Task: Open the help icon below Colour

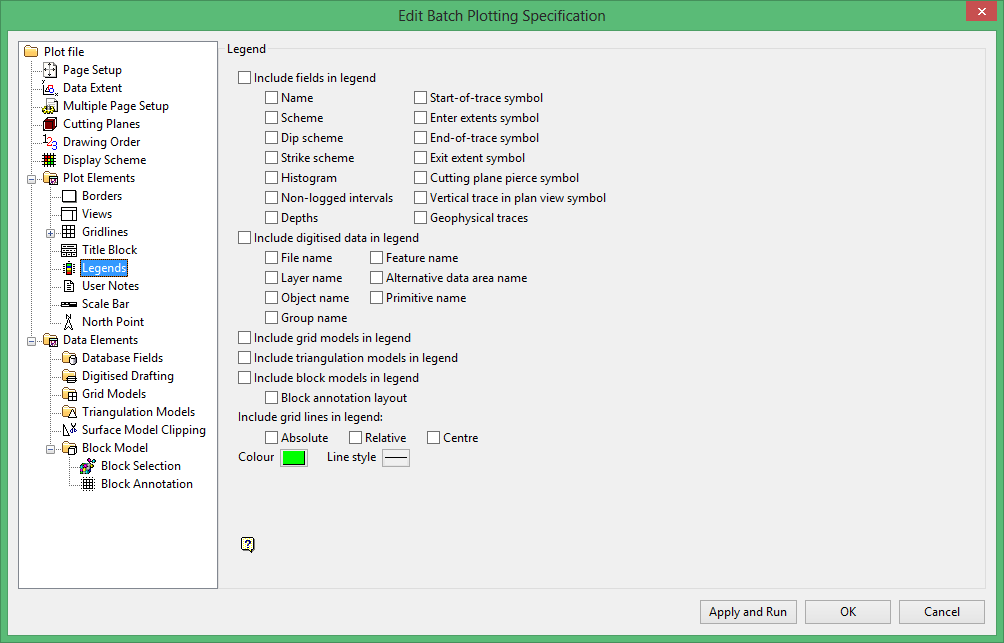Action: click(248, 544)
